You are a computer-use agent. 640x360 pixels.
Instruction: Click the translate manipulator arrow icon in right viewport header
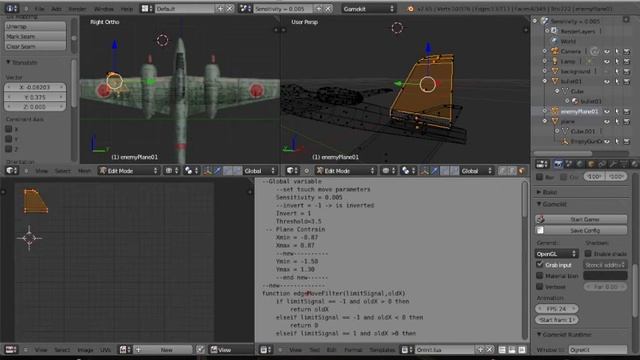click(x=435, y=171)
